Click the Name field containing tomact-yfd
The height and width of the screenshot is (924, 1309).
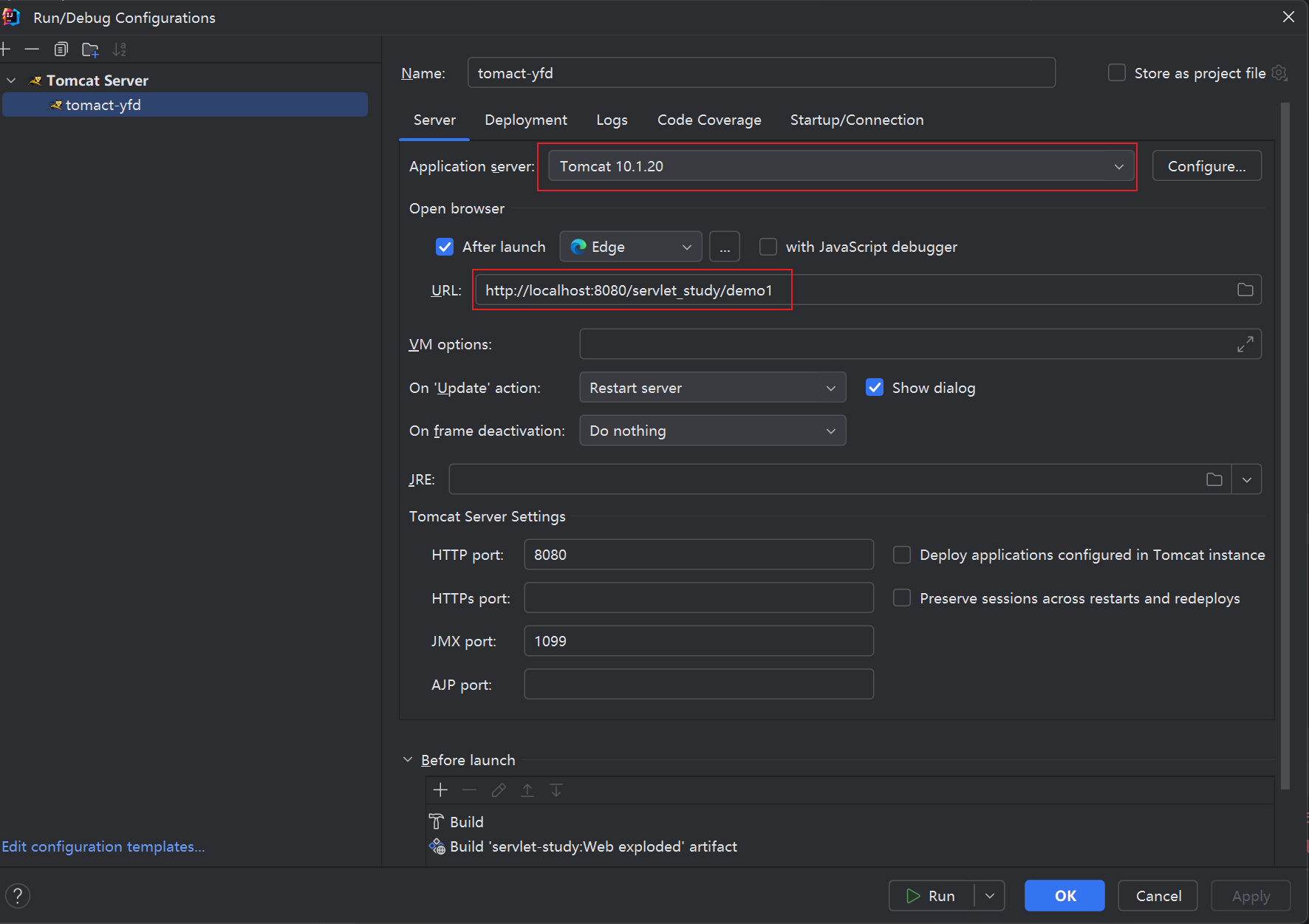point(761,73)
